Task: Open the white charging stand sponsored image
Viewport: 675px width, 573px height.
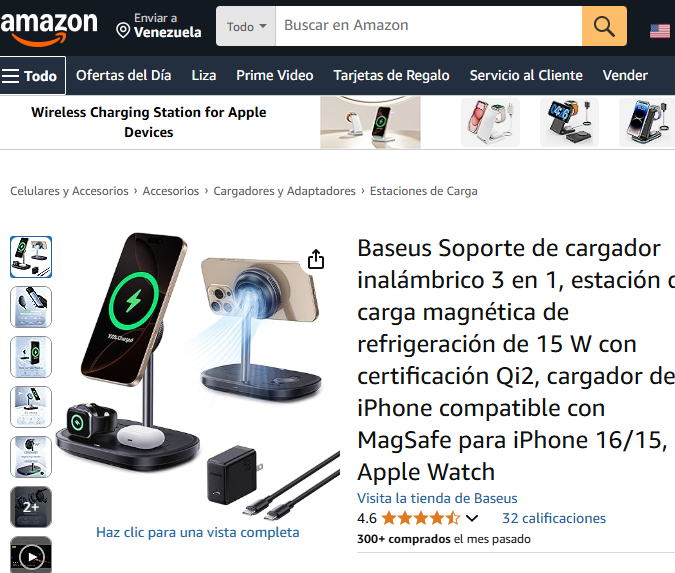Action: (490, 122)
